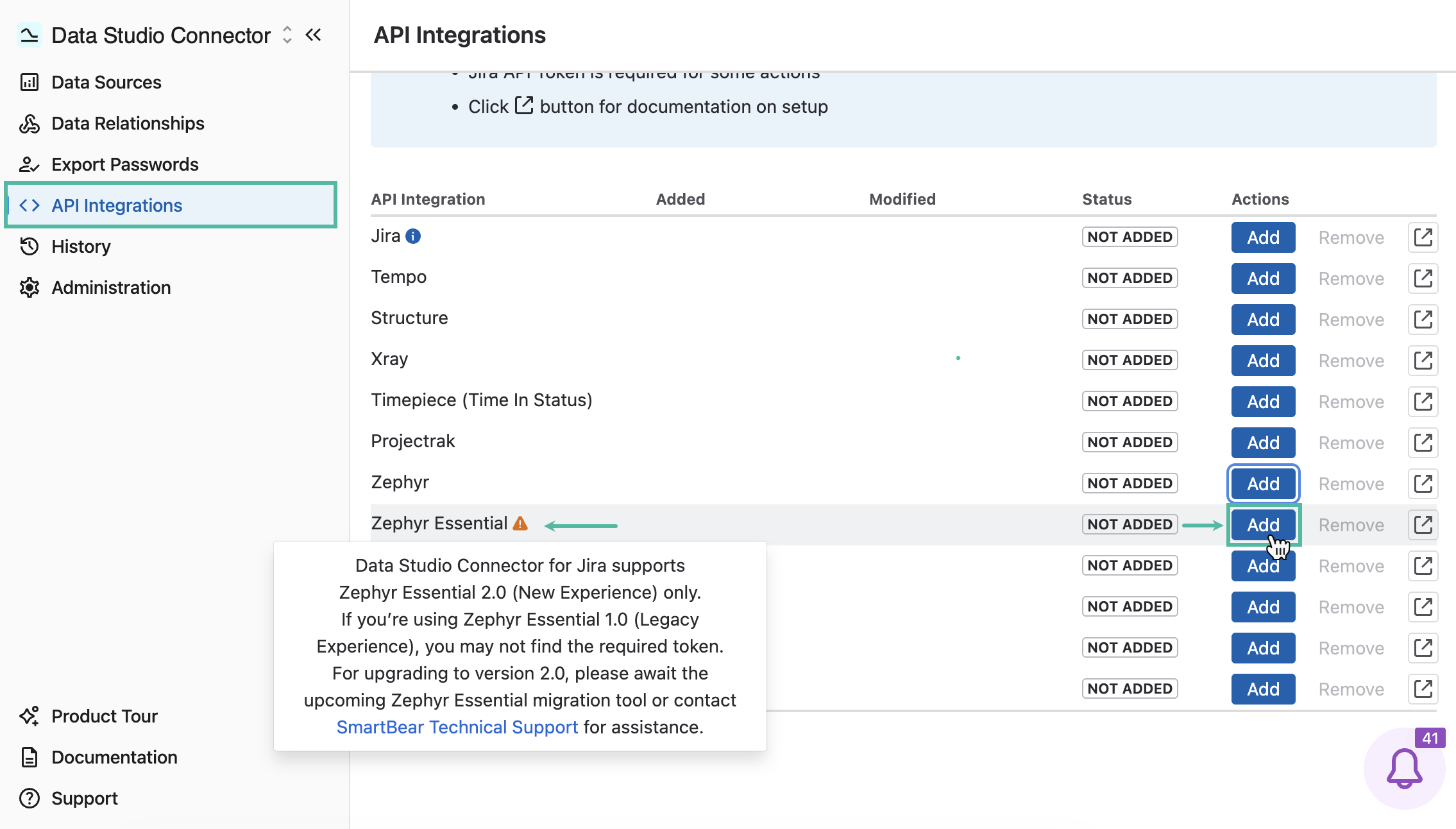Click the Product Tour sparkle icon
The height and width of the screenshot is (829, 1456).
pyautogui.click(x=30, y=716)
